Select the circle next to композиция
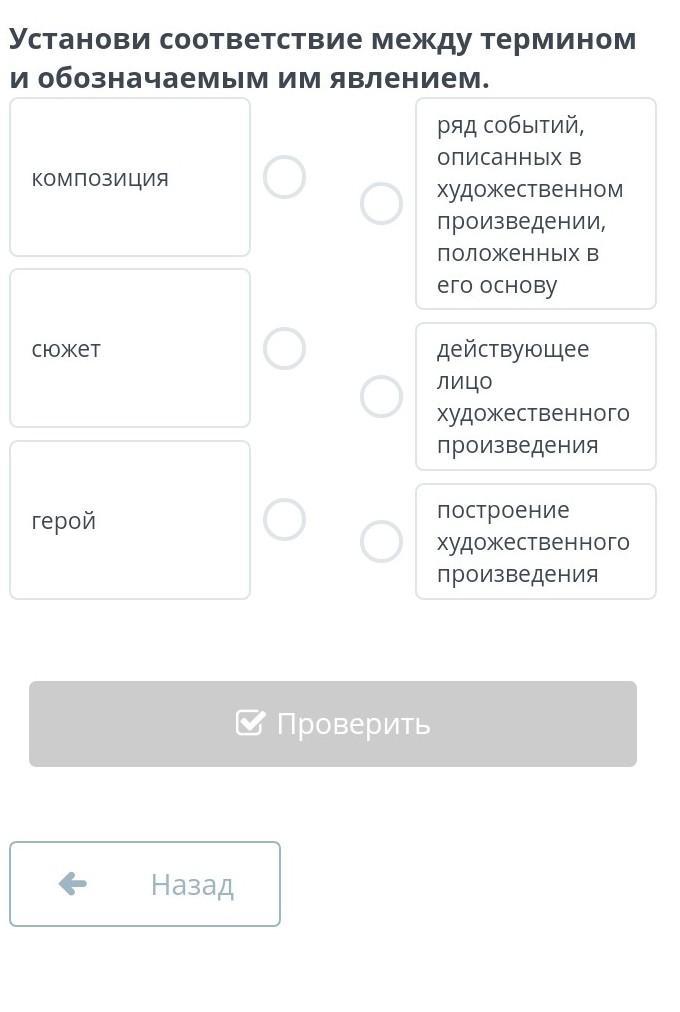Viewport: 680px width, 1012px height. click(284, 177)
